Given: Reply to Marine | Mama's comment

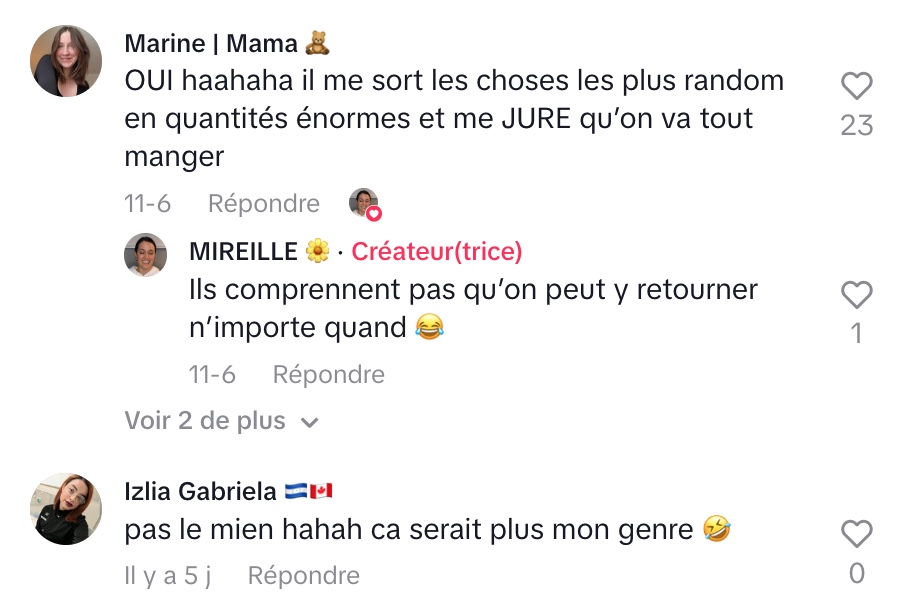Looking at the screenshot, I should [264, 204].
